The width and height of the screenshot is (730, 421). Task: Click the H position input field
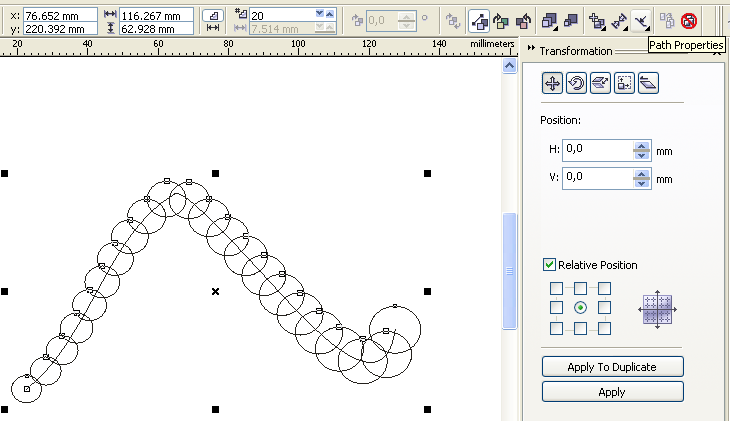point(598,149)
